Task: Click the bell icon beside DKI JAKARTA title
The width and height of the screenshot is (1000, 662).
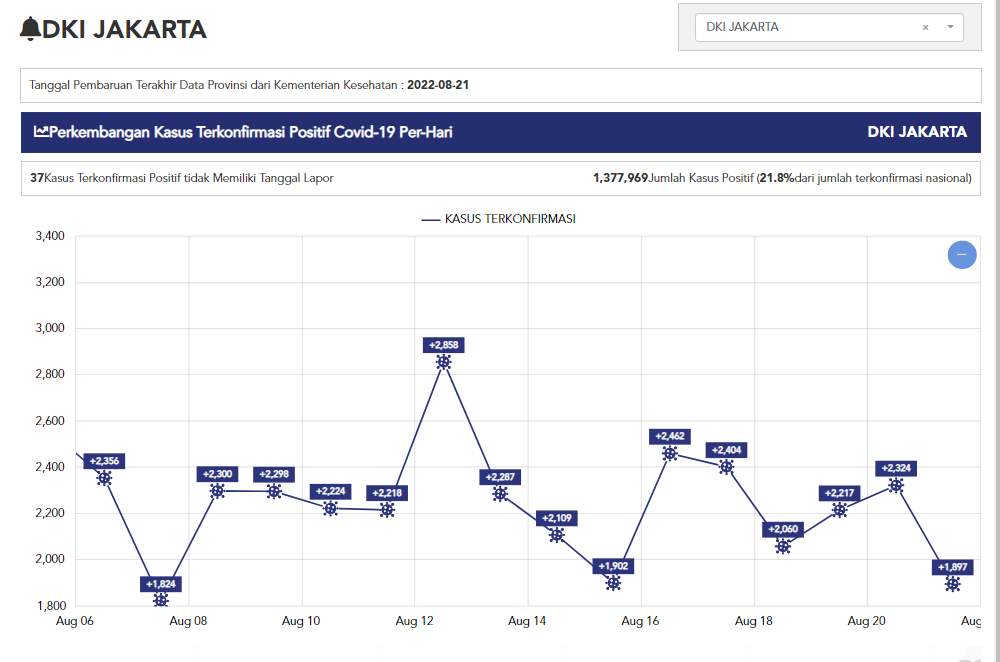Action: (31, 30)
